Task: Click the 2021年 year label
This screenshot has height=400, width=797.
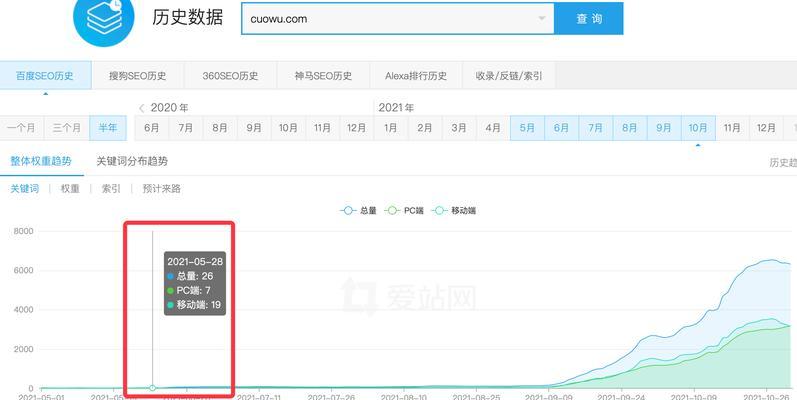Action: [396, 108]
